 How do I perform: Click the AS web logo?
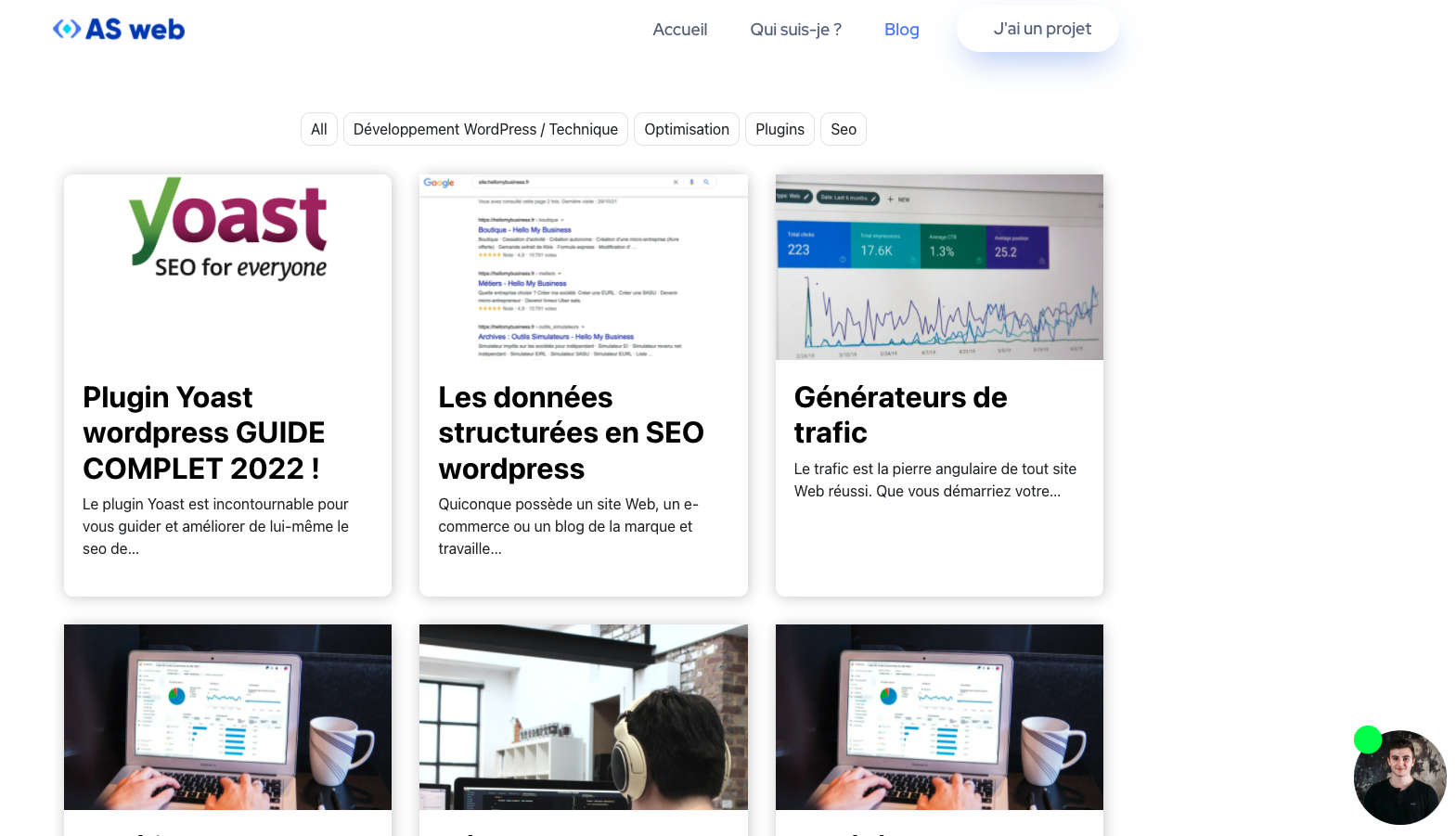click(x=119, y=30)
